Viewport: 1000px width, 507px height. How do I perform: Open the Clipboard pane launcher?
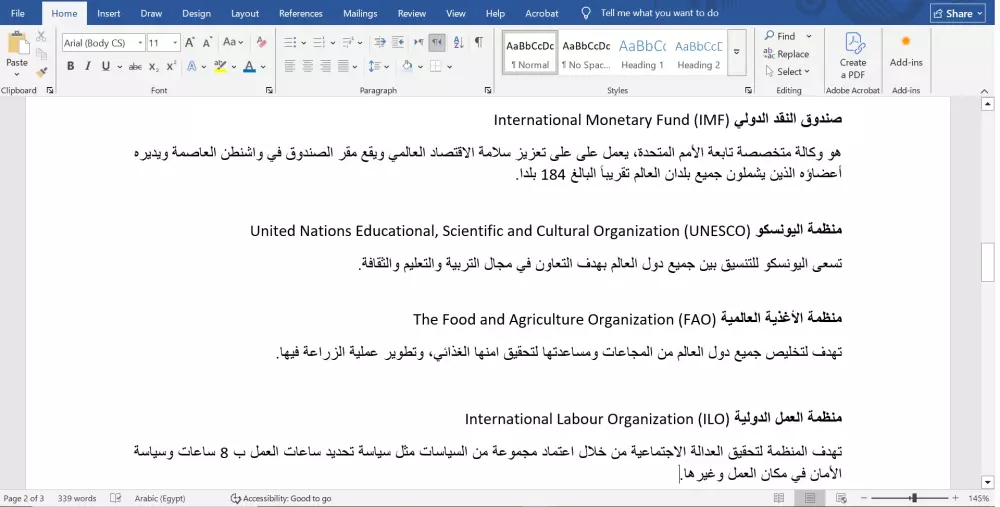[x=49, y=91]
